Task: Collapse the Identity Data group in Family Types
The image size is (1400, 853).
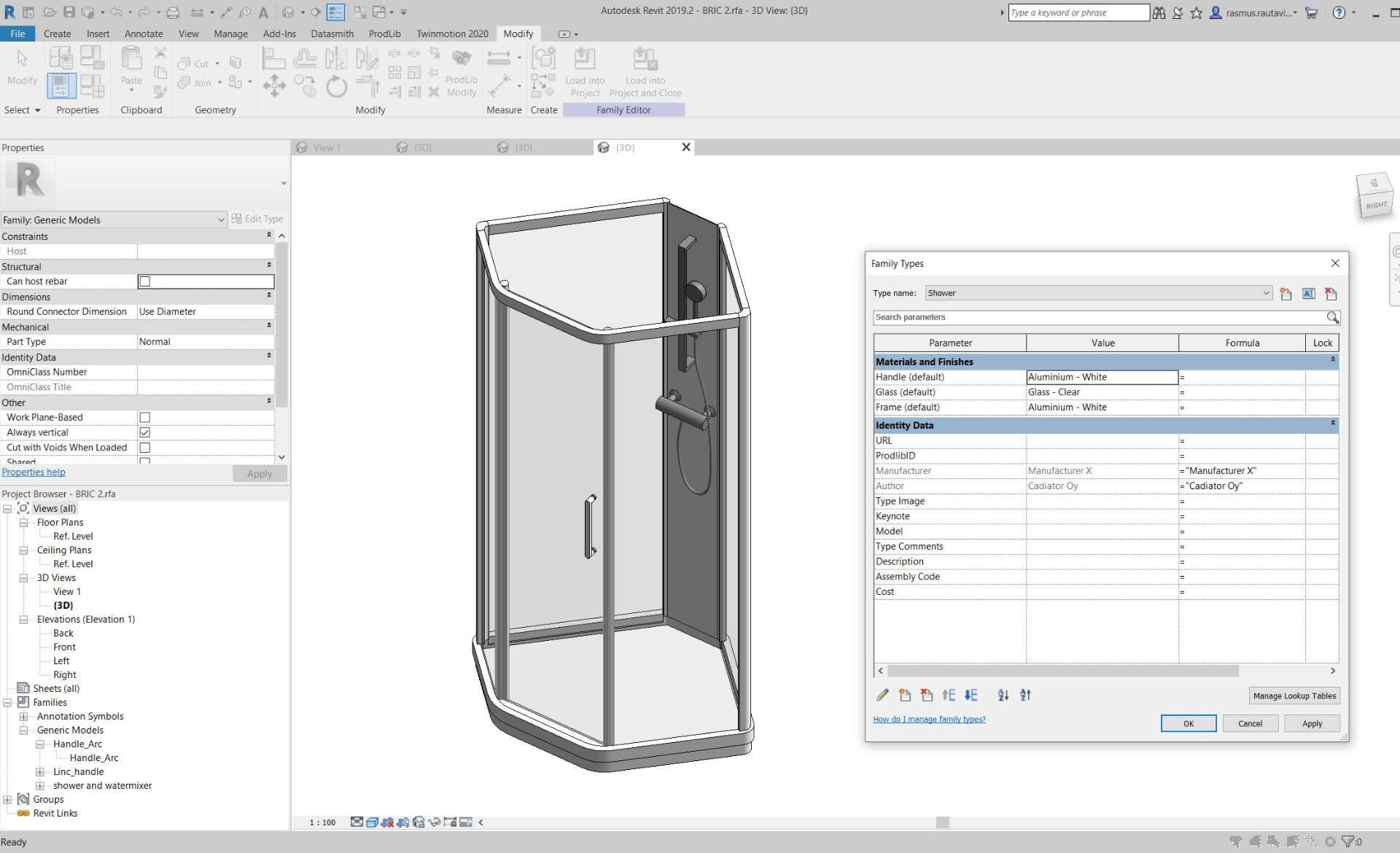Action: [1333, 424]
